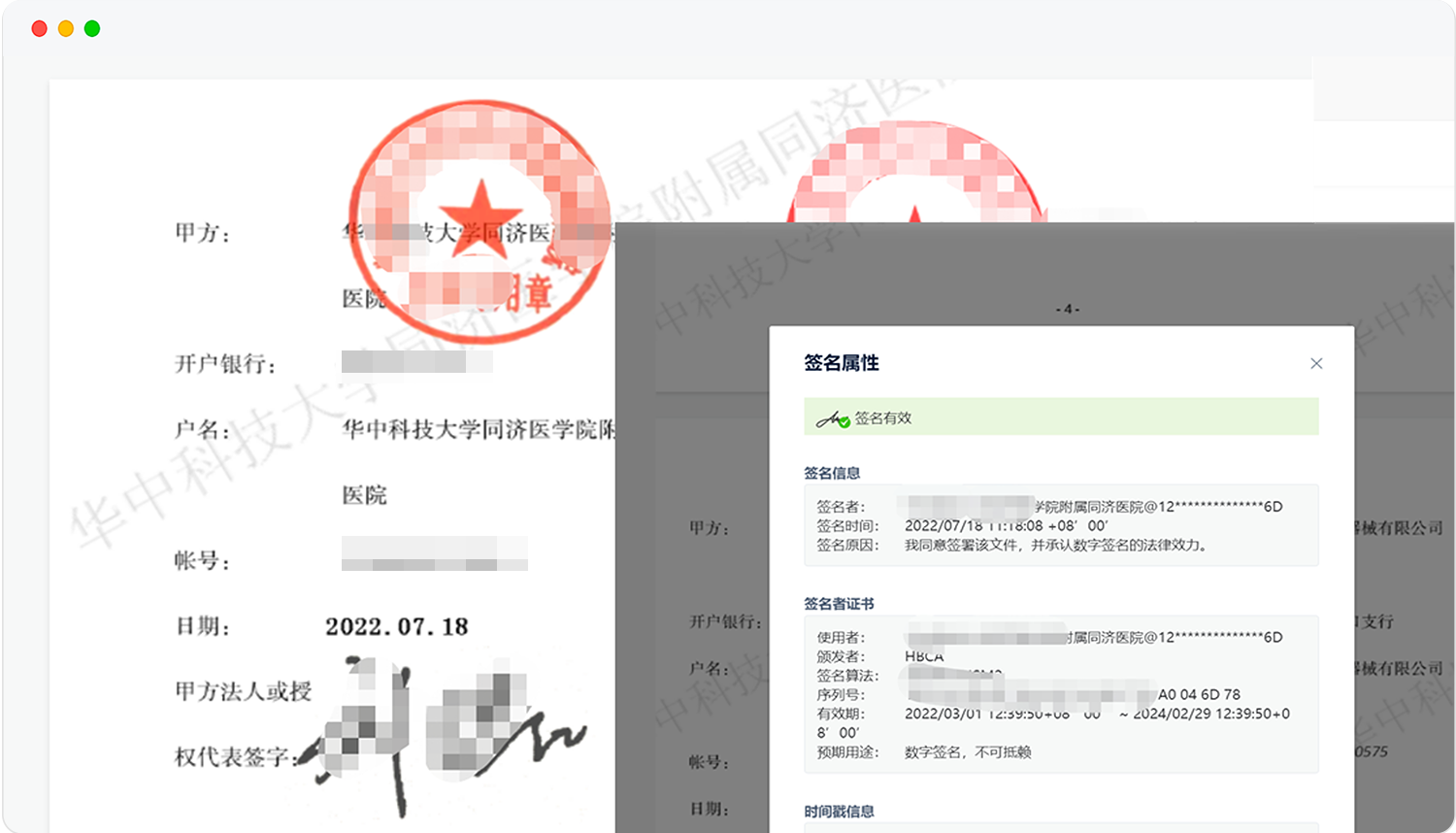This screenshot has width=1456, height=833.
Task: Select the 签名者证书 section heading
Action: 839,604
